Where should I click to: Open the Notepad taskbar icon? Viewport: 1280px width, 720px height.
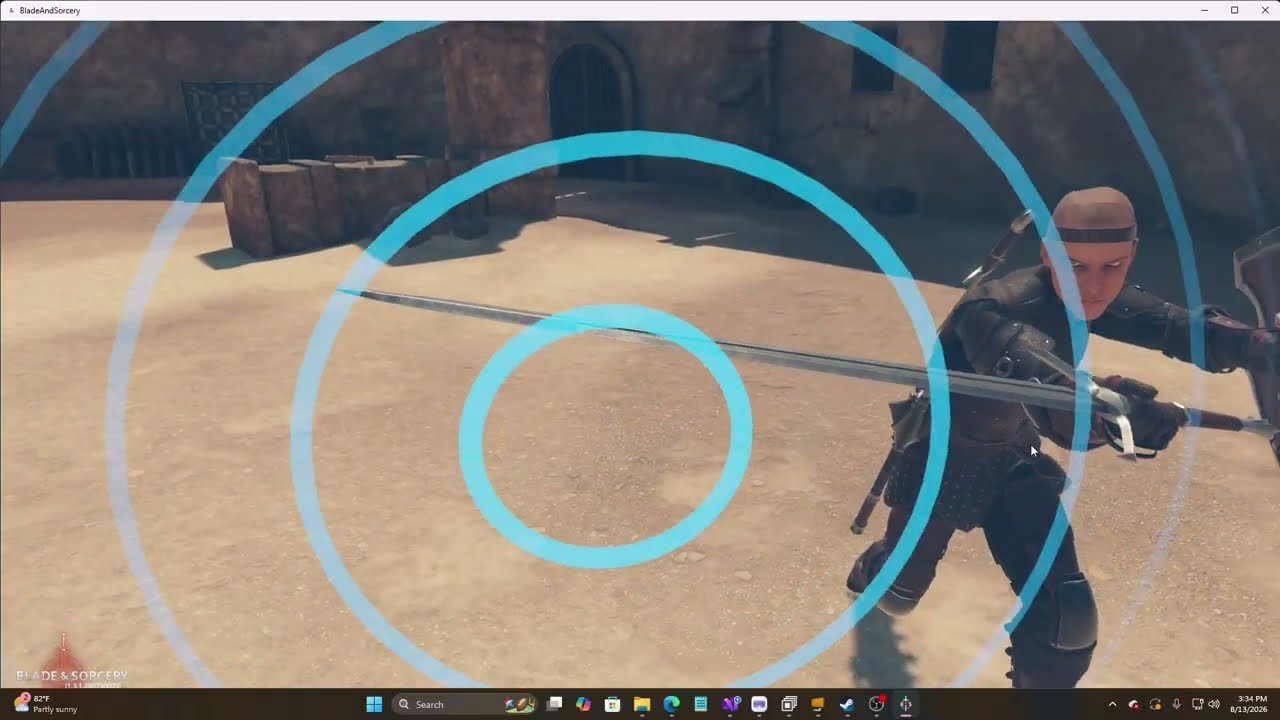(701, 704)
